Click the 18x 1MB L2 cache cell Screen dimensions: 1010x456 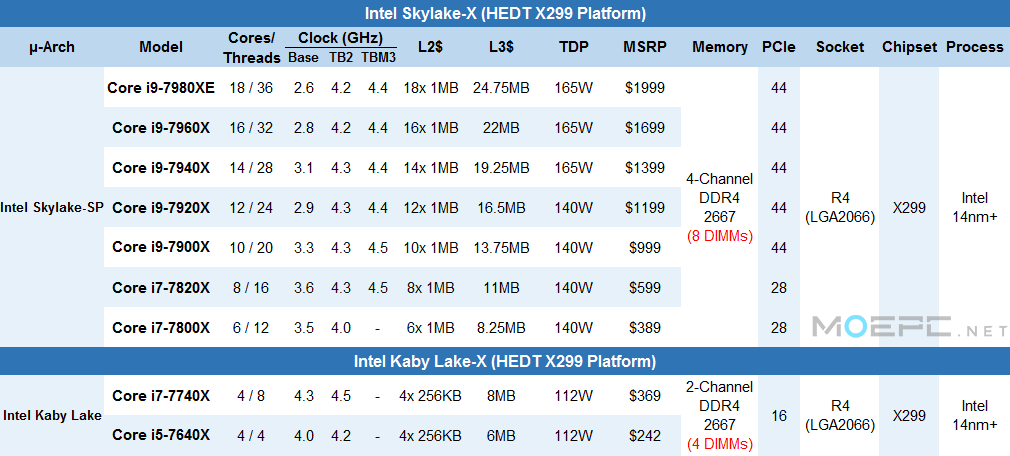(431, 88)
